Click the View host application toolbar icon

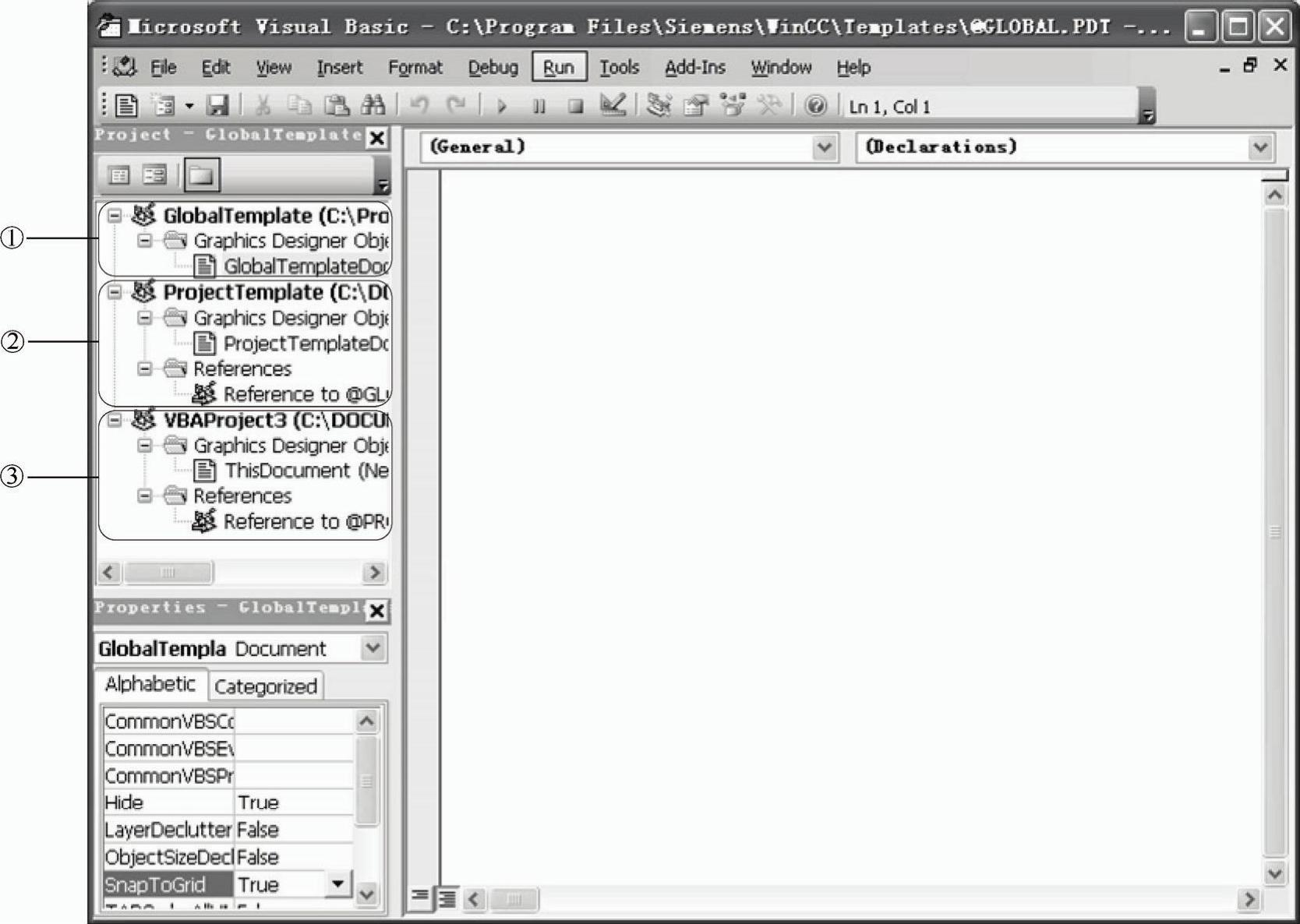click(126, 105)
